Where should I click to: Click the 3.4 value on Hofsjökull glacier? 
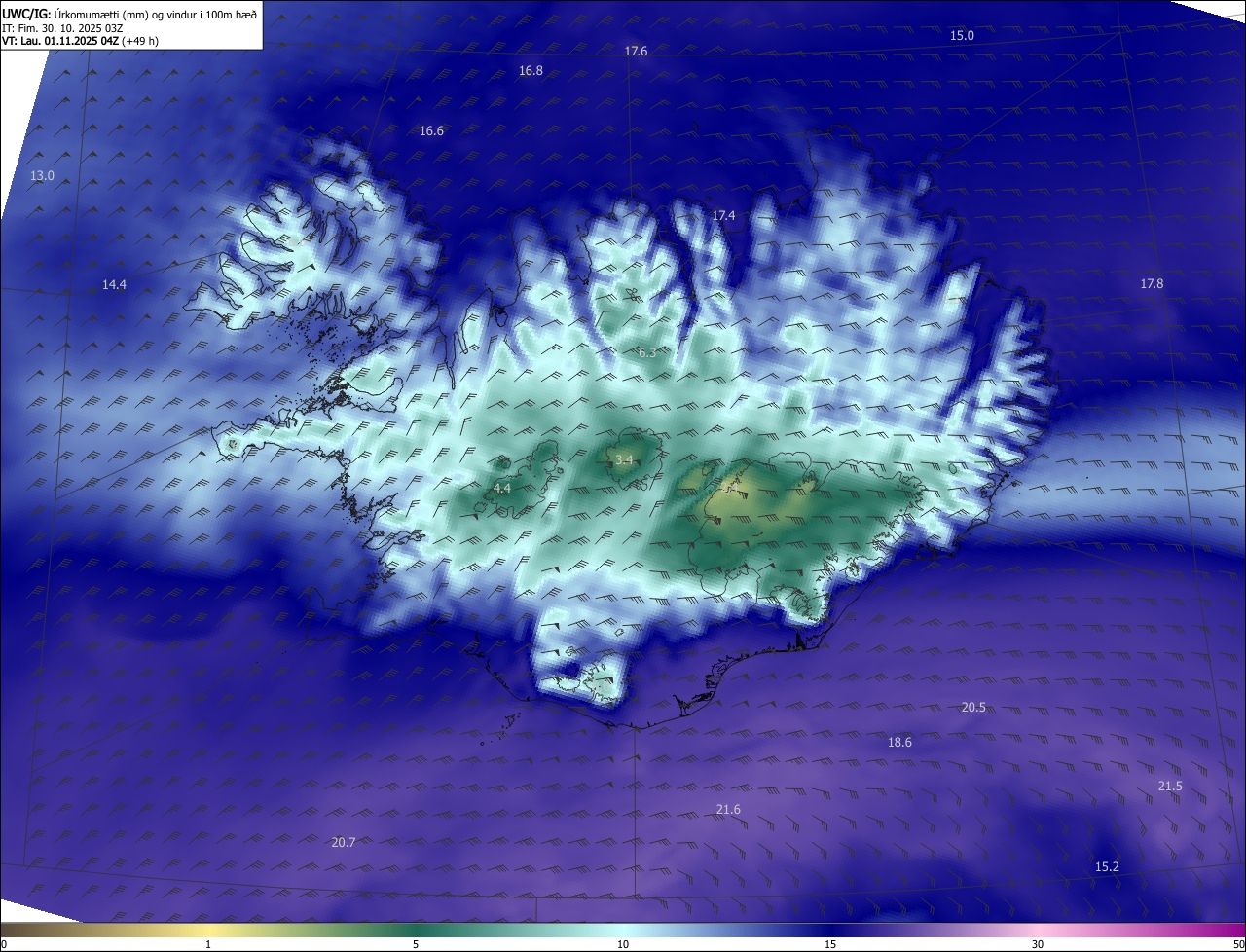click(x=624, y=459)
